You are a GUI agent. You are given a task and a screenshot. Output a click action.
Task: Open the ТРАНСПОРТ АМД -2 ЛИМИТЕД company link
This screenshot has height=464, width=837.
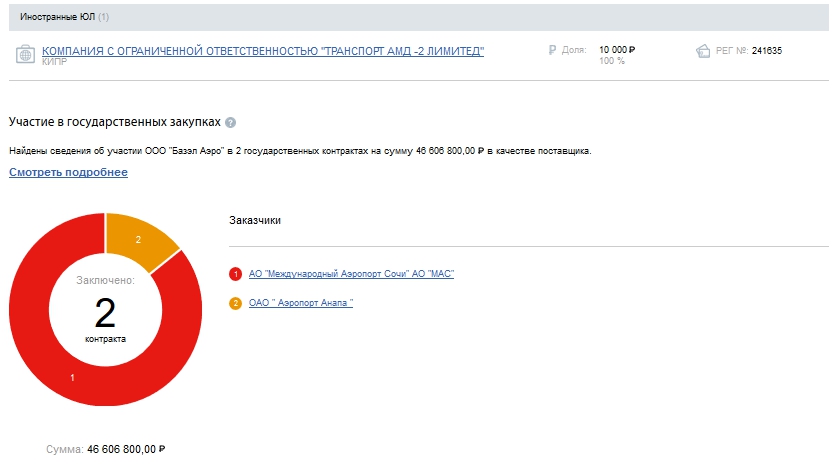(263, 51)
